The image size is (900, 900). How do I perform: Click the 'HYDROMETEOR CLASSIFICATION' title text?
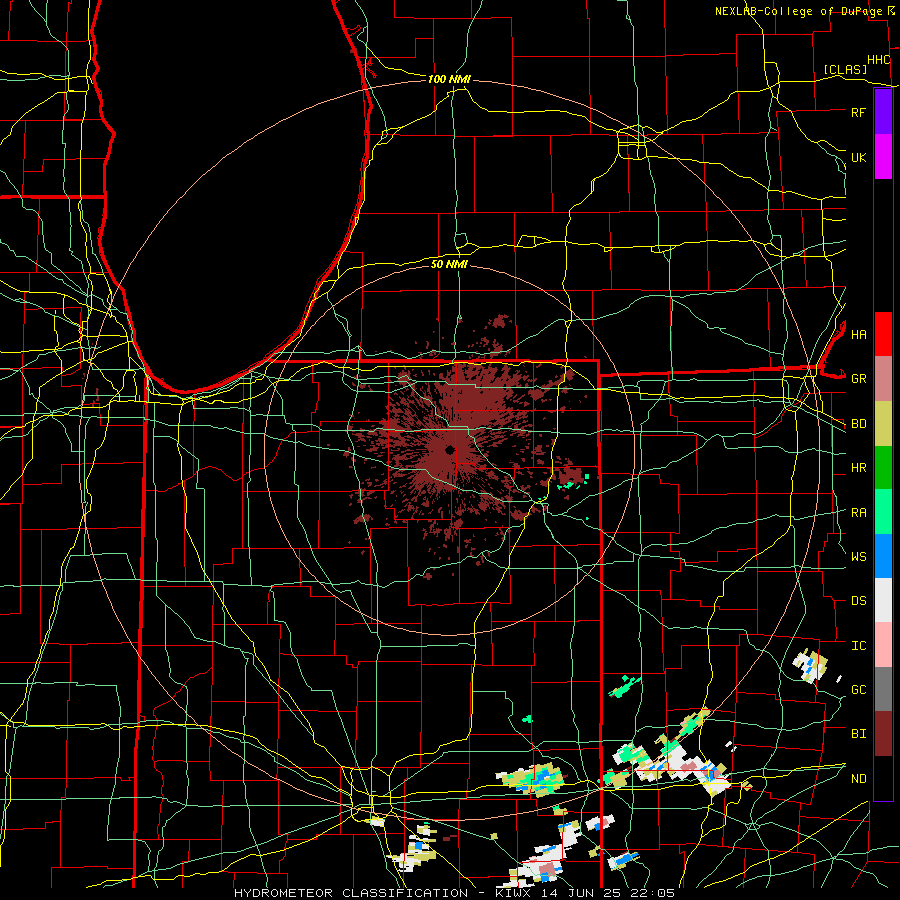[351, 893]
